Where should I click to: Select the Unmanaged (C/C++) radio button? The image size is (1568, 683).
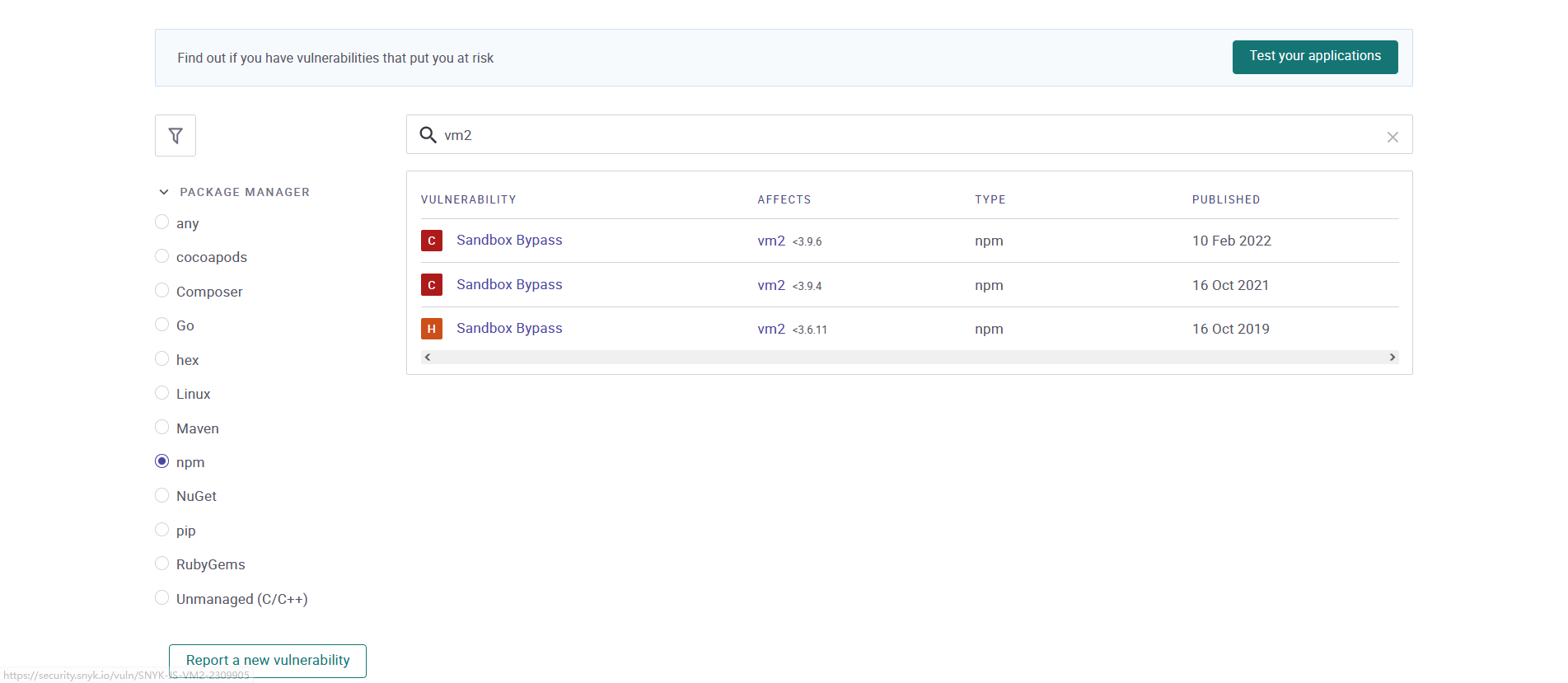coord(162,598)
